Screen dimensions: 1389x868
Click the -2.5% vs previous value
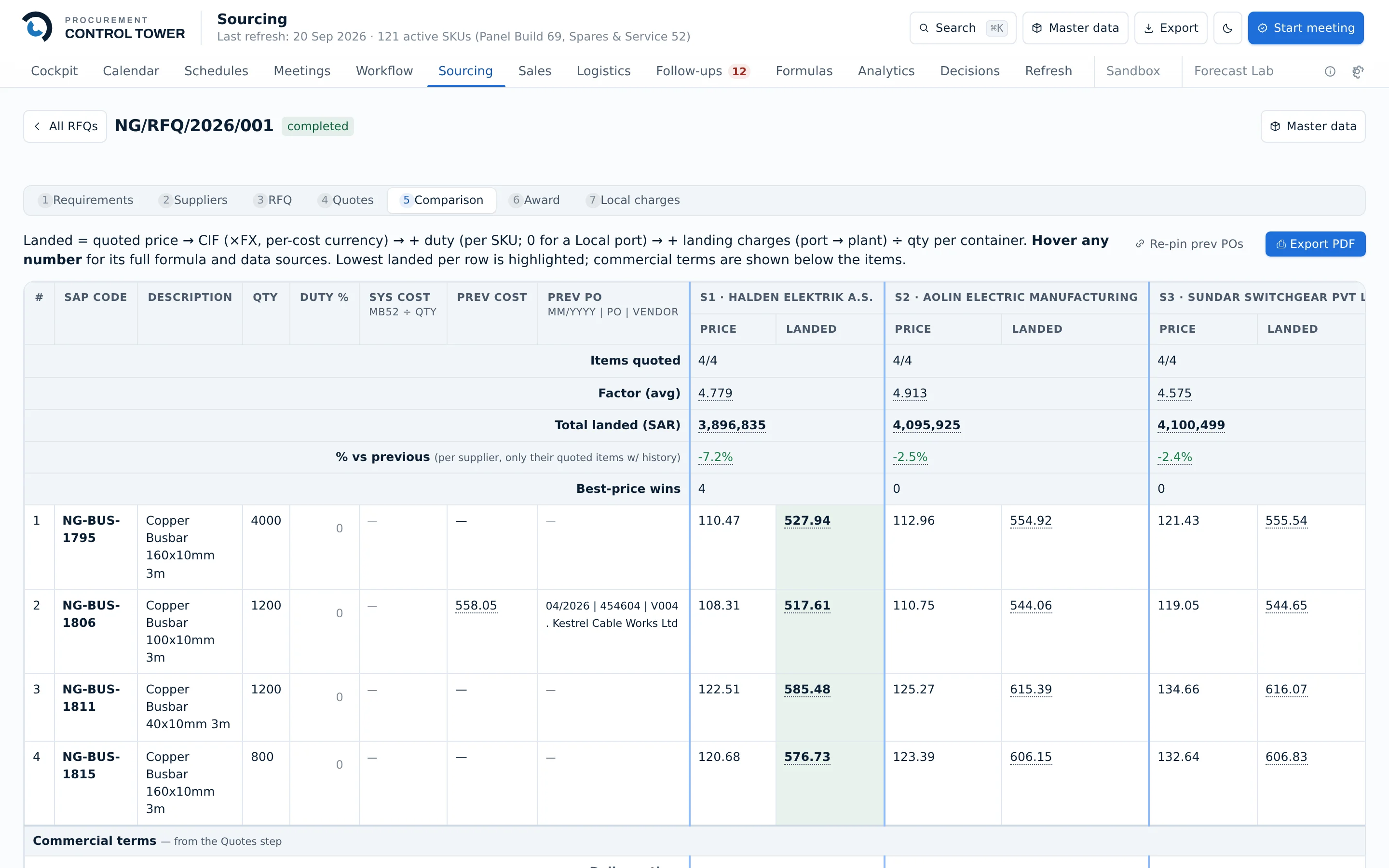coord(910,457)
